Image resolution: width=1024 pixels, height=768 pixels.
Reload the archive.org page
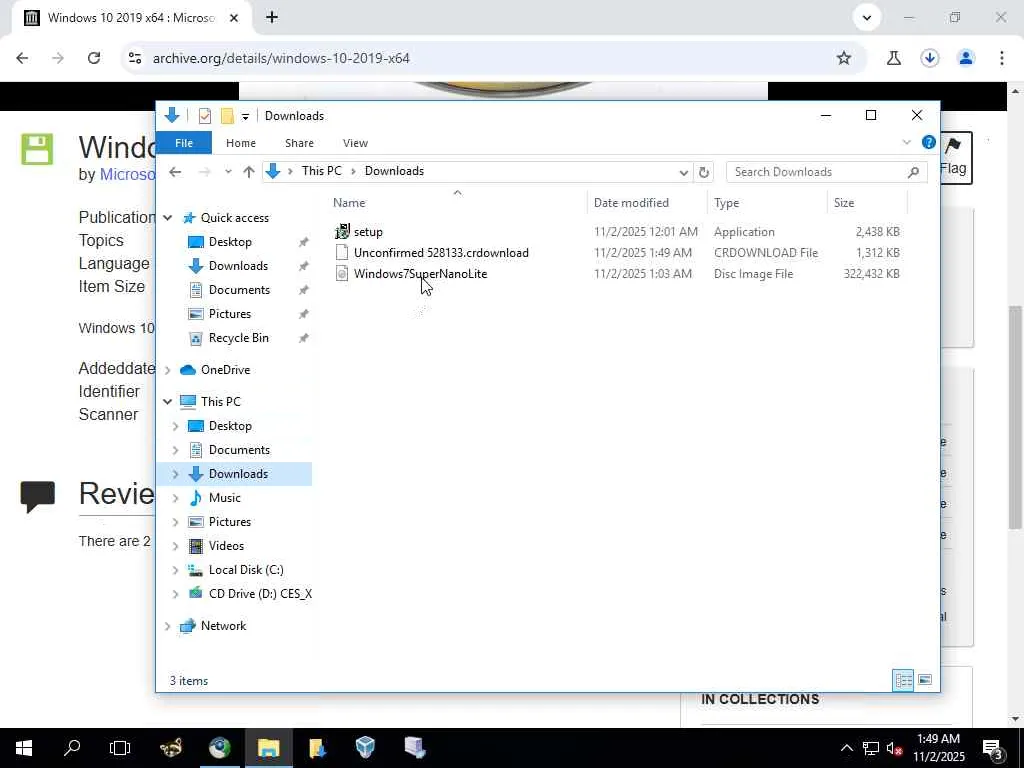pos(94,58)
